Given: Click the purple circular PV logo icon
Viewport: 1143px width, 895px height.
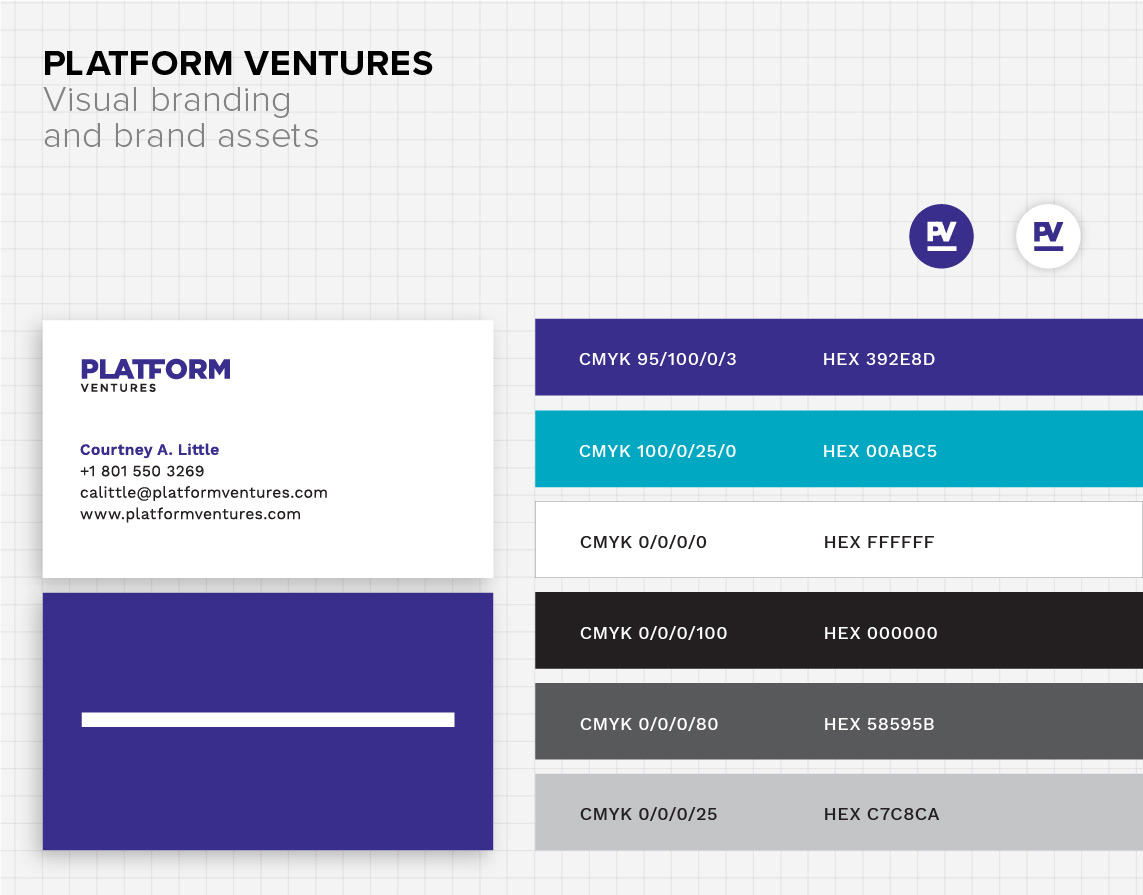Looking at the screenshot, I should coord(941,237).
